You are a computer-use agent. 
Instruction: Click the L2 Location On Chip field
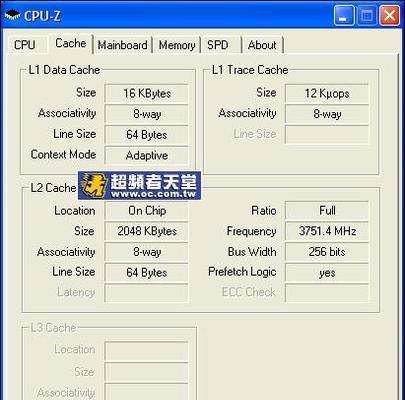click(x=147, y=211)
